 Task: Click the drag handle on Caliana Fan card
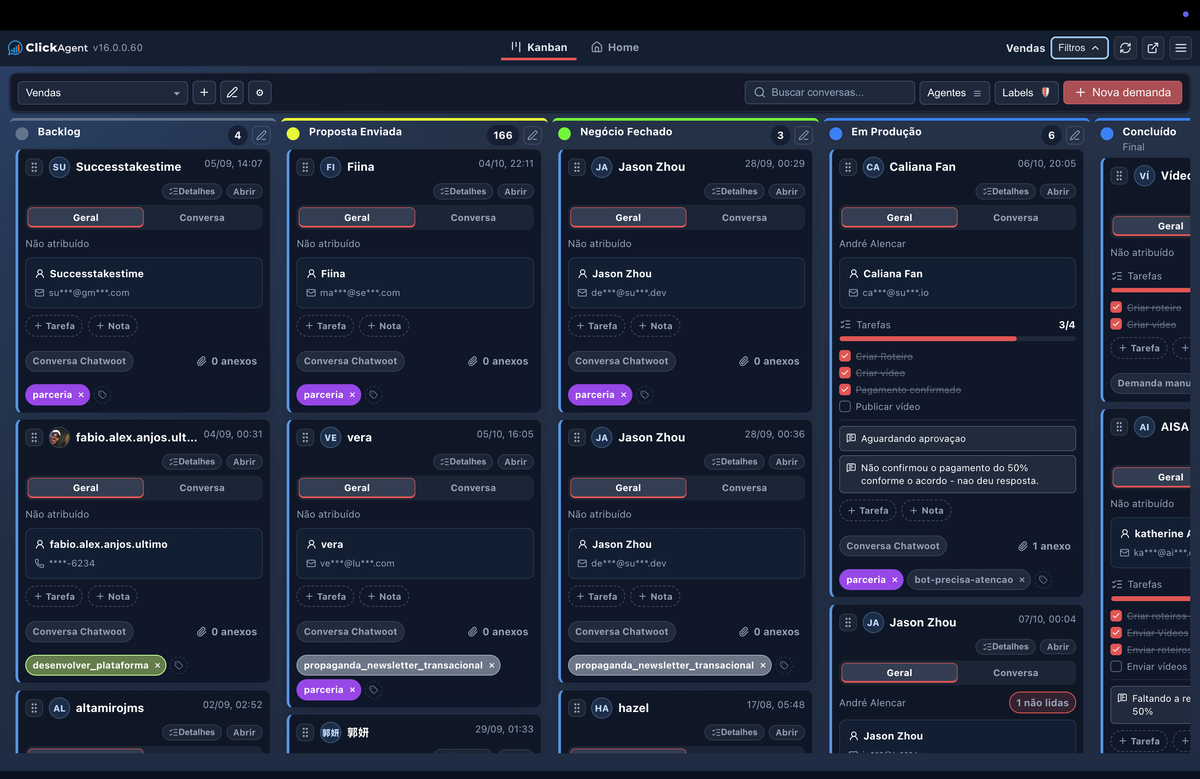click(x=848, y=167)
